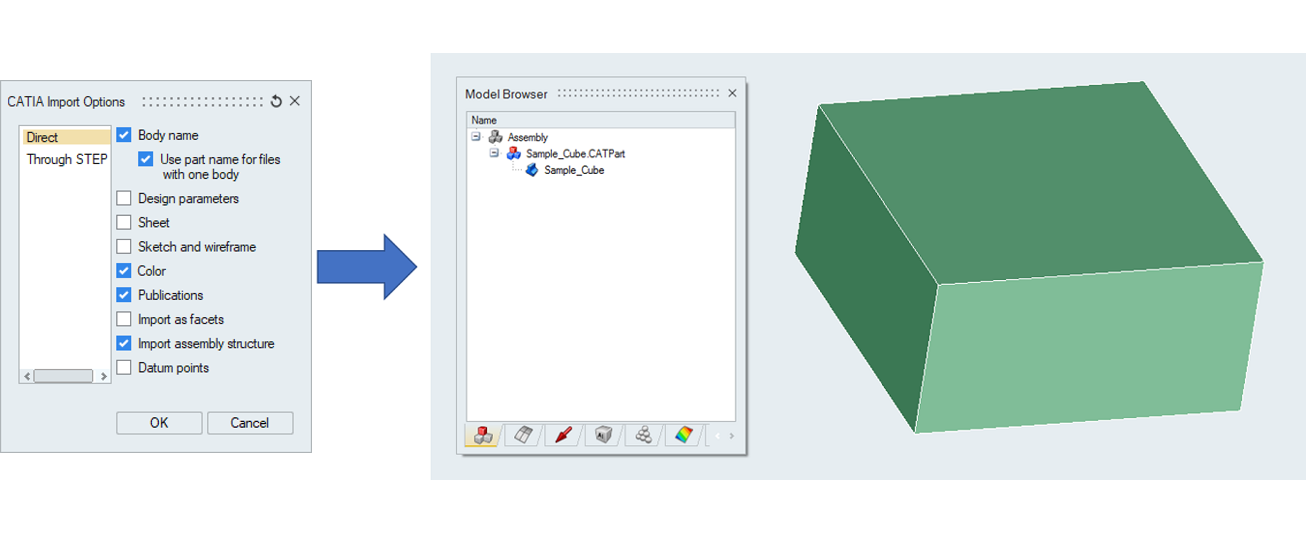Open the stacked spheres tab icon
This screenshot has height=543, width=1306.
644,435
